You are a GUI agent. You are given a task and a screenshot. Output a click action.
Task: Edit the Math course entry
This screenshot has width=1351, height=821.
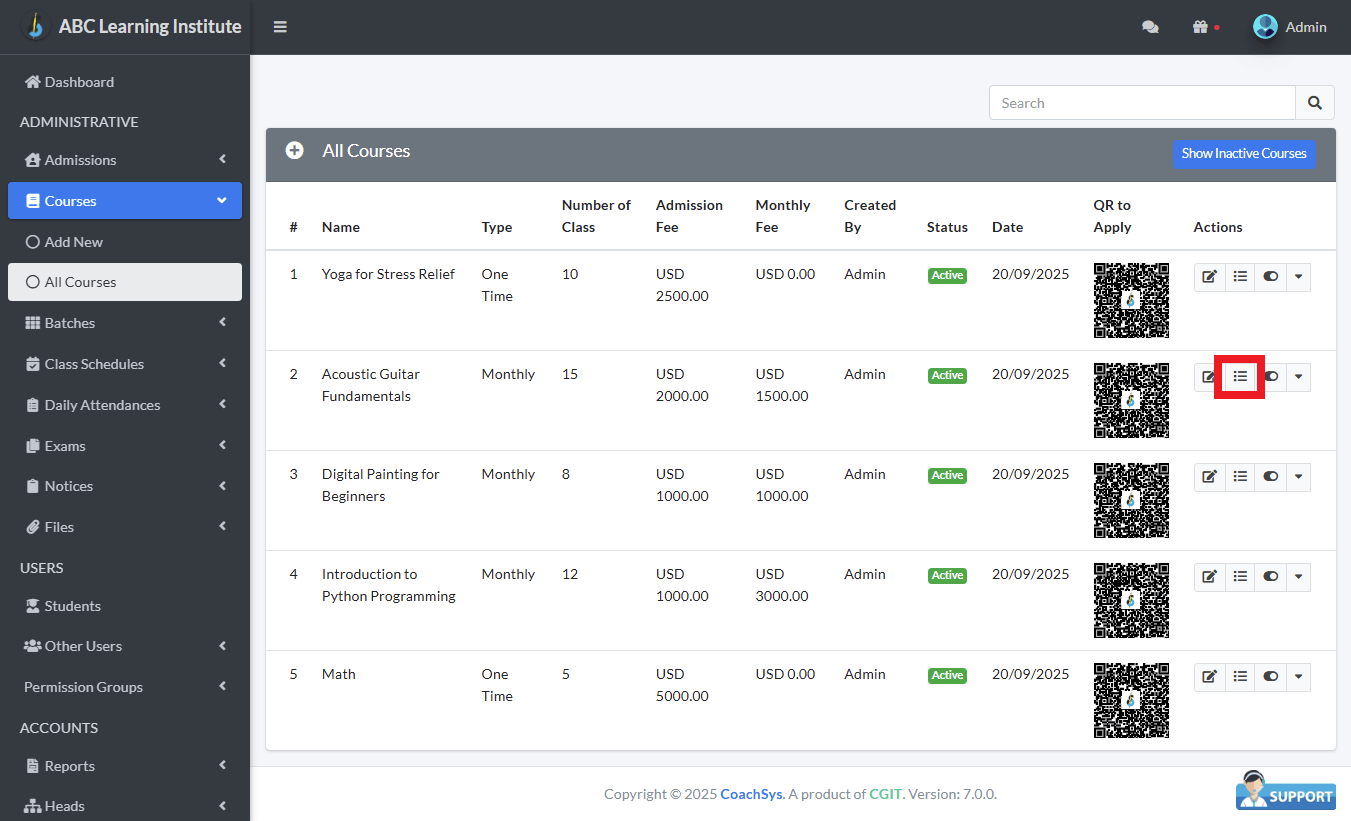click(1209, 677)
